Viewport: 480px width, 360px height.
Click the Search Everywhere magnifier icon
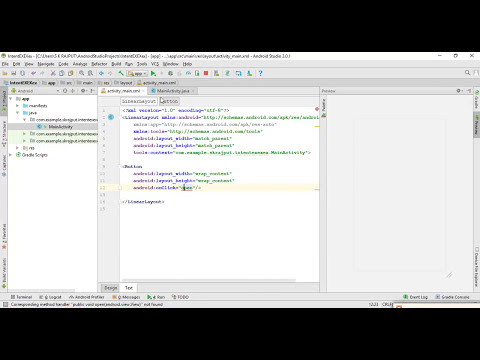coord(467,73)
